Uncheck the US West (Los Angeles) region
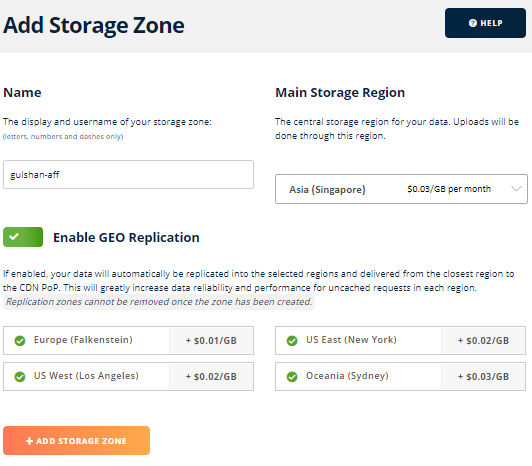Image resolution: width=532 pixels, height=466 pixels. pos(128,376)
